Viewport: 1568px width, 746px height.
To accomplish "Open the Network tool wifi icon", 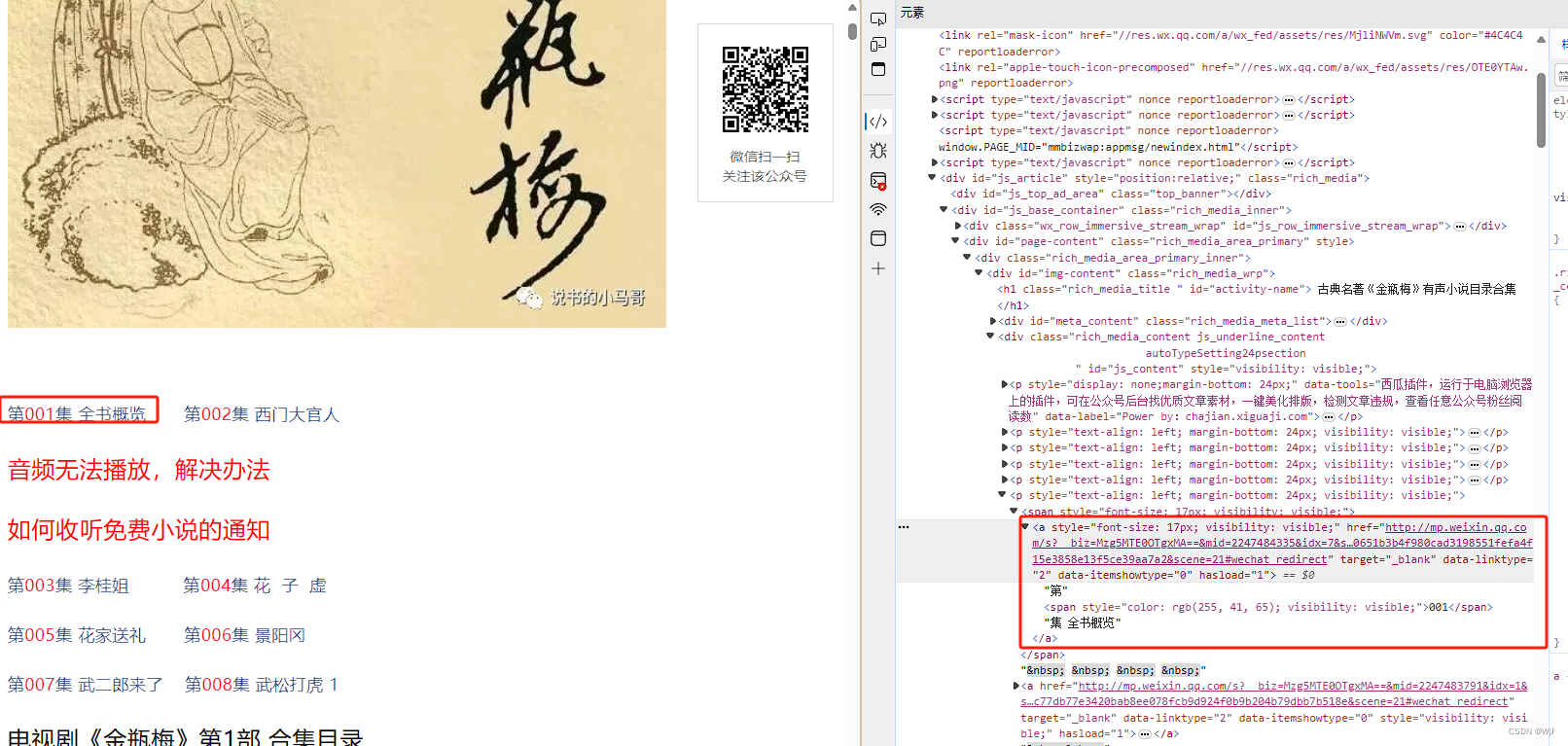I will pos(878,209).
